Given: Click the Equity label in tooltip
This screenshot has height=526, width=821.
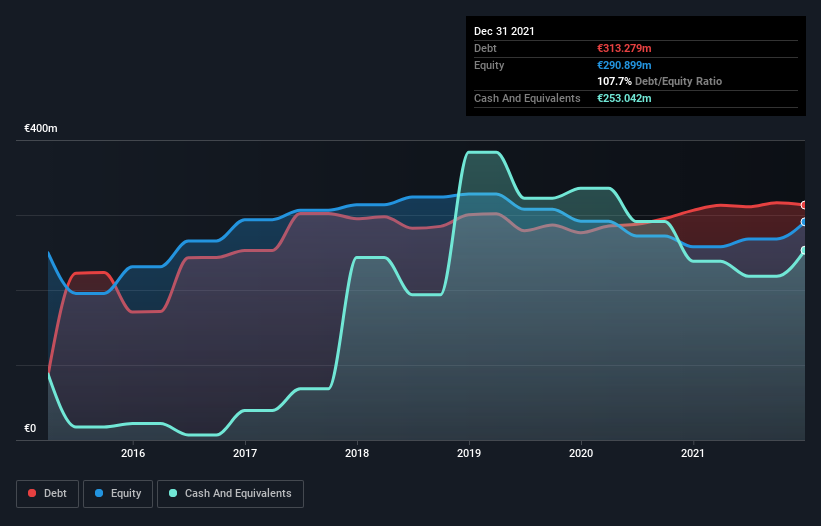Looking at the screenshot, I should point(489,65).
